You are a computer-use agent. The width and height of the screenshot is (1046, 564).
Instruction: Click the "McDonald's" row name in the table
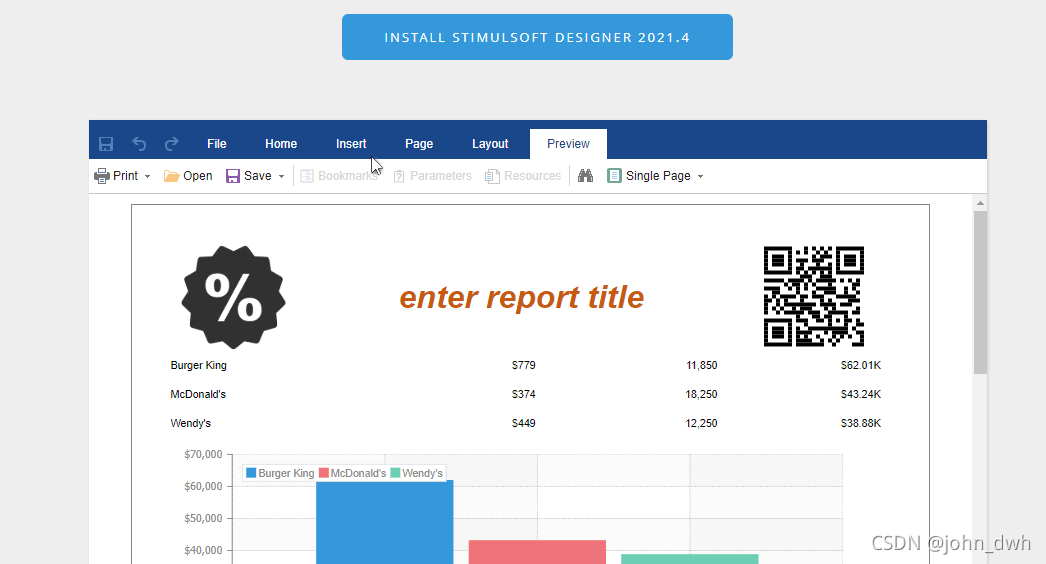point(198,394)
